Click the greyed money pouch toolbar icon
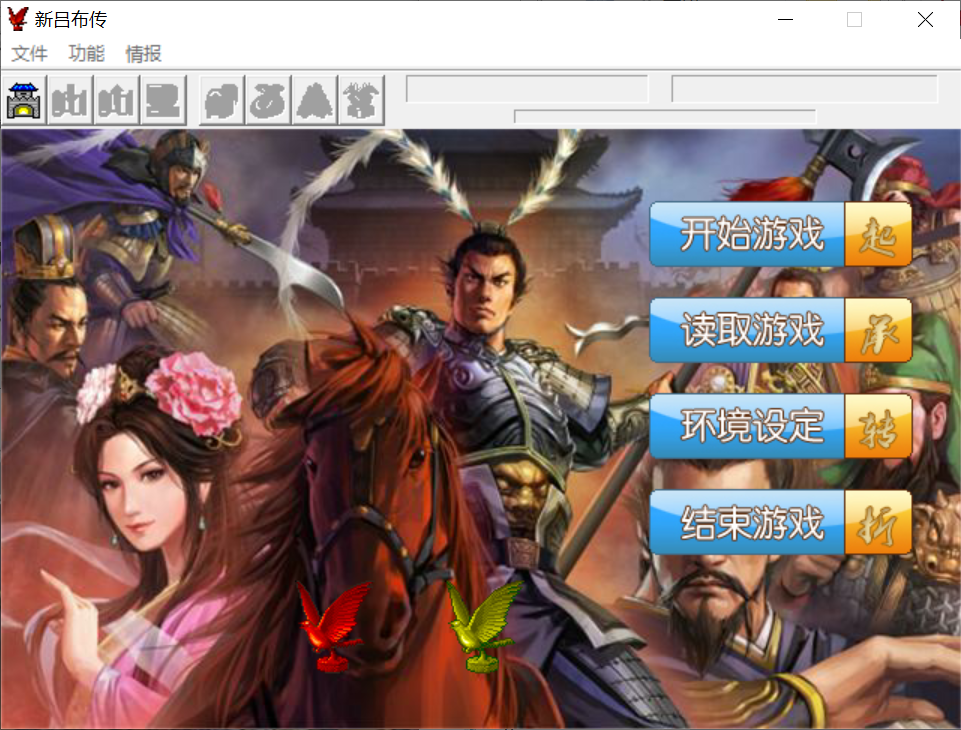 [268, 101]
